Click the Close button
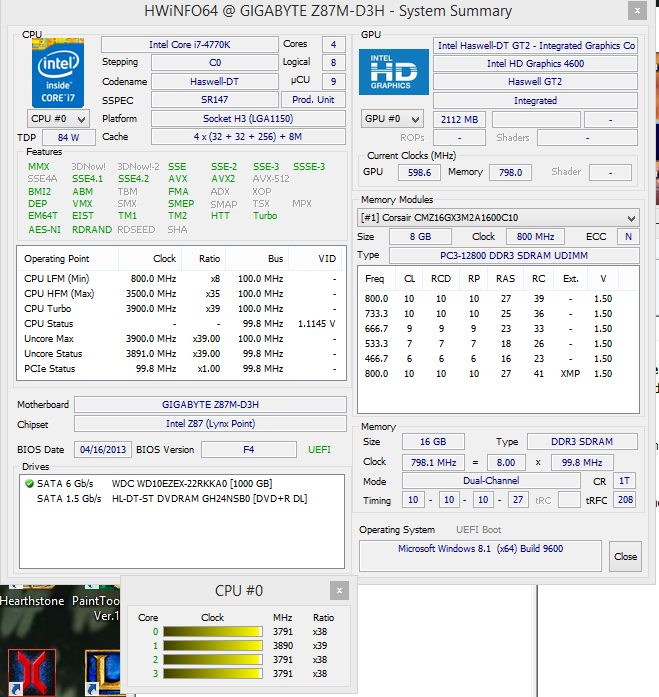The width and height of the screenshot is (659, 697). 625,557
